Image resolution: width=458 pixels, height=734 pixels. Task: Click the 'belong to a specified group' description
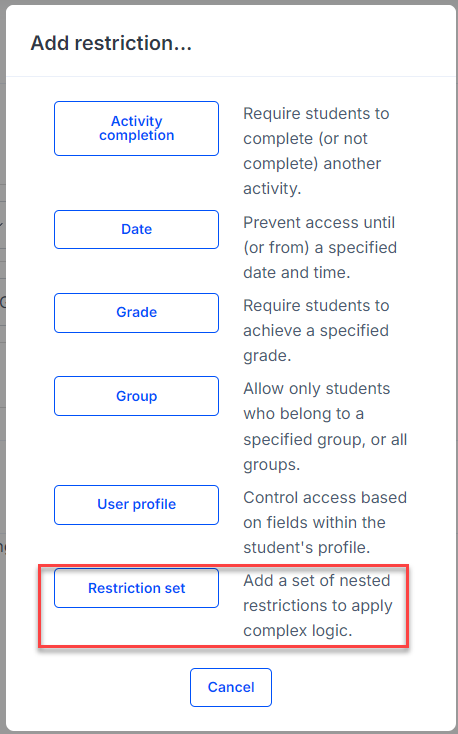pos(325,426)
